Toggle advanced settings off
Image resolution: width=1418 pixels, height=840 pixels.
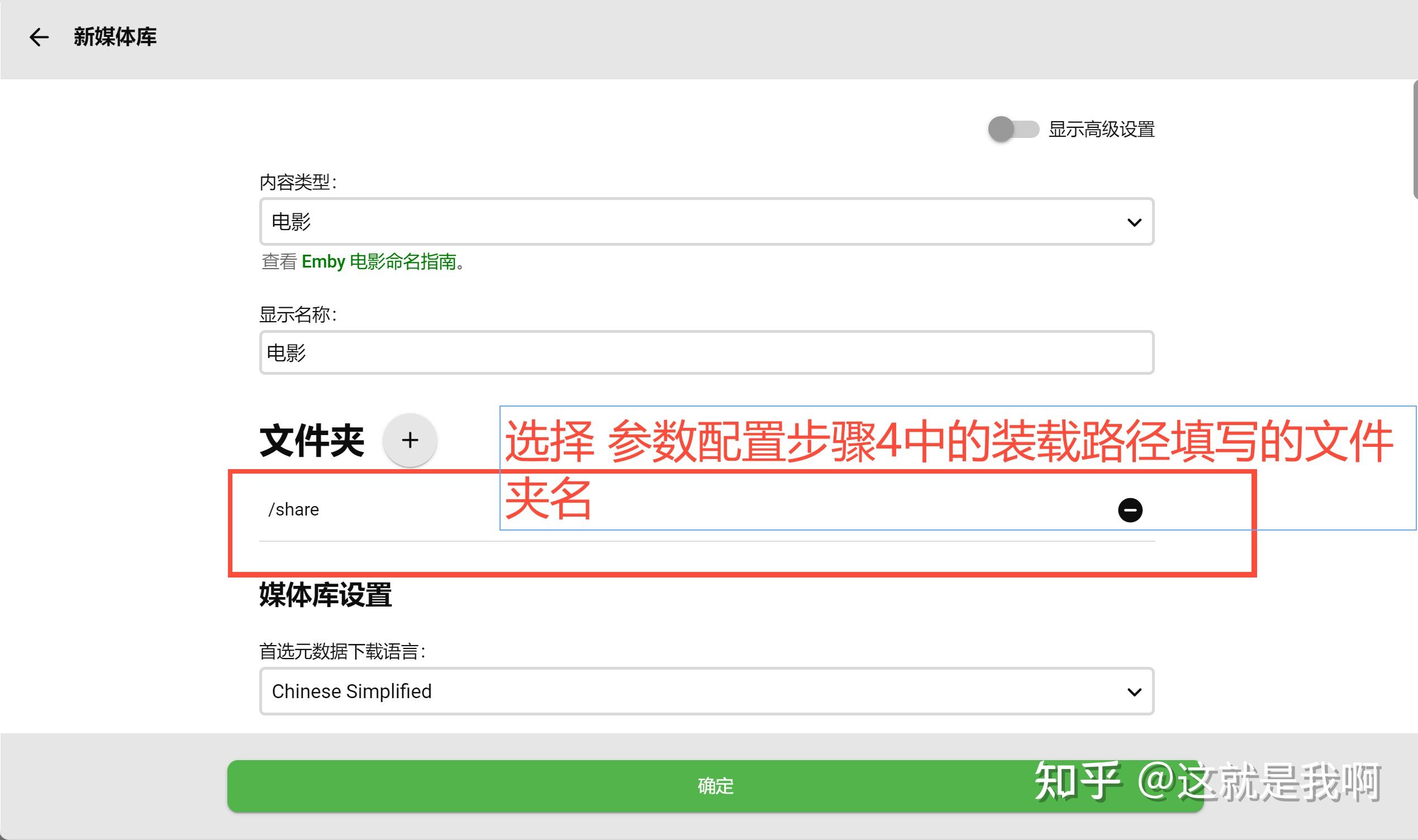point(1013,130)
